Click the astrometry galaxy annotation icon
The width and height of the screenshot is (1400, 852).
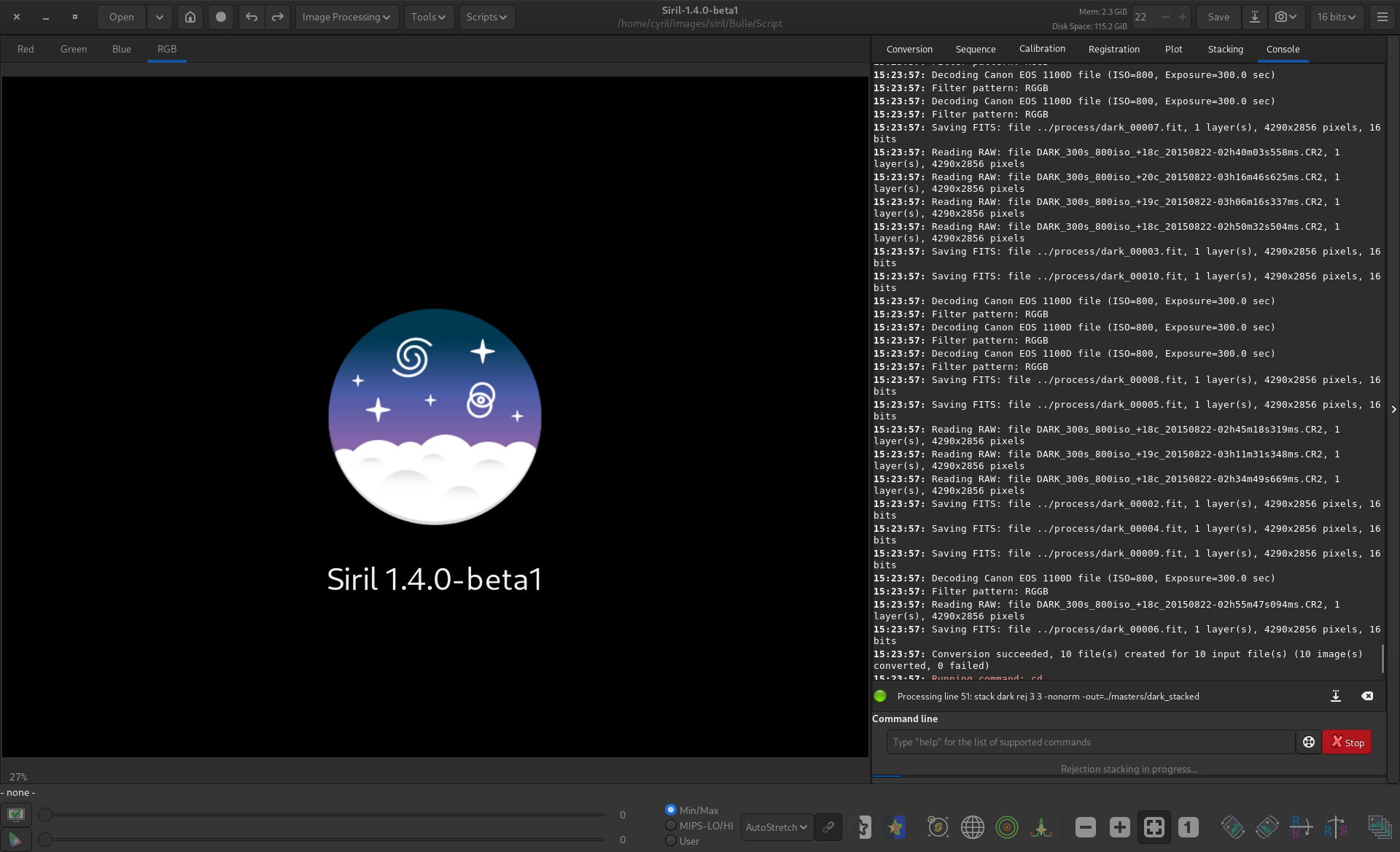pyautogui.click(x=938, y=826)
